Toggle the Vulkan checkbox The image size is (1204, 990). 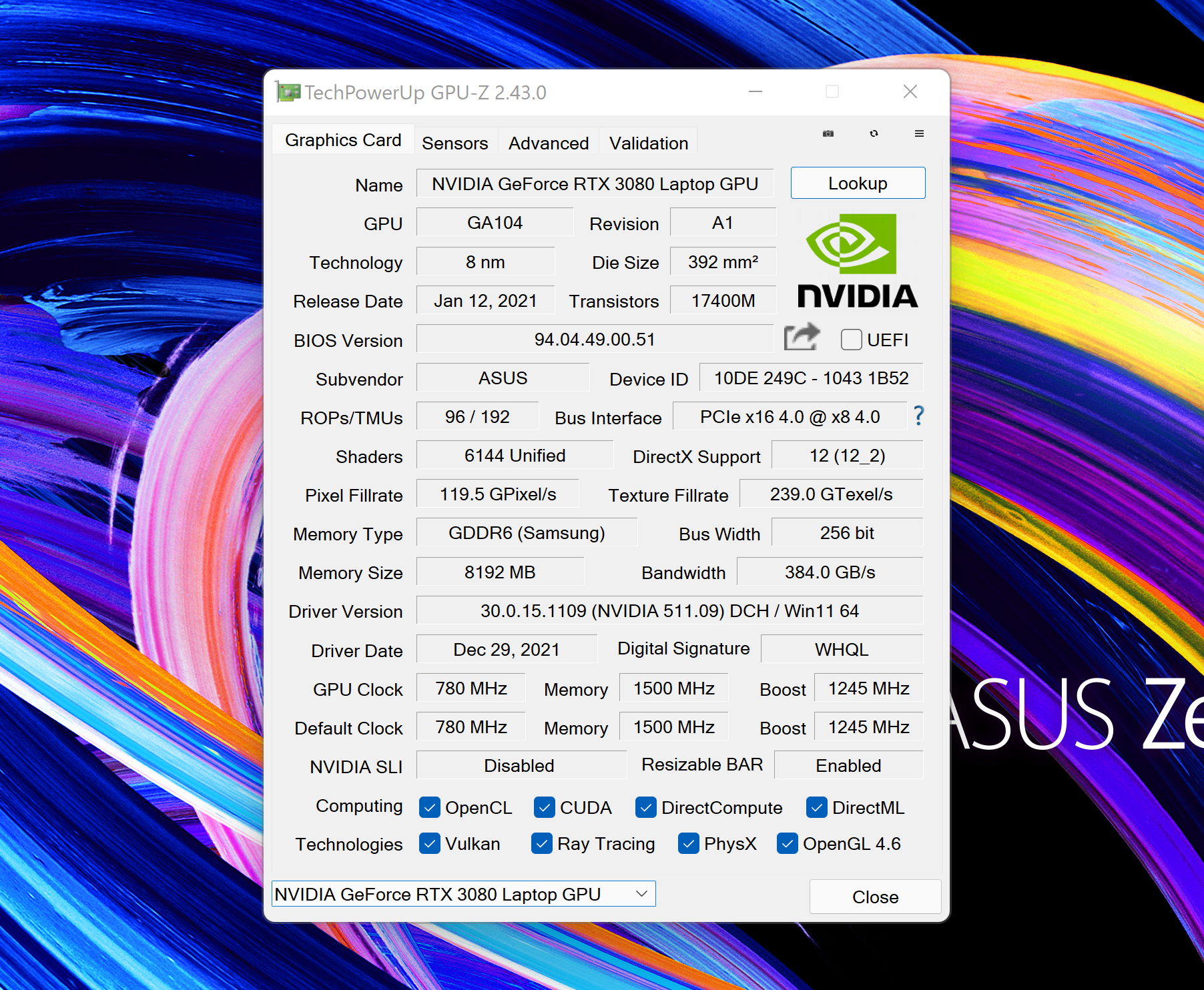[x=430, y=843]
